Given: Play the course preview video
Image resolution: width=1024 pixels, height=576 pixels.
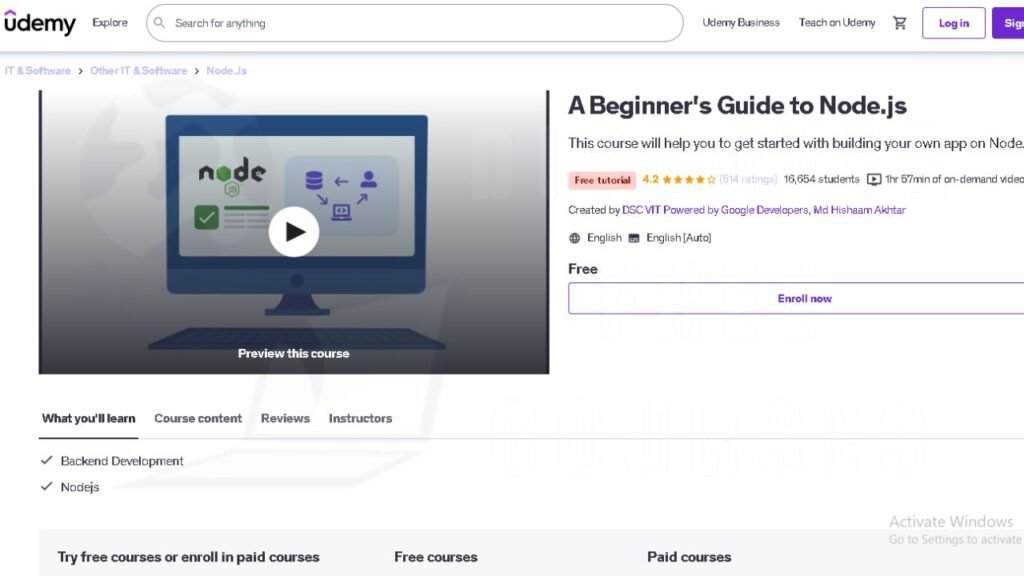Looking at the screenshot, I should (294, 232).
